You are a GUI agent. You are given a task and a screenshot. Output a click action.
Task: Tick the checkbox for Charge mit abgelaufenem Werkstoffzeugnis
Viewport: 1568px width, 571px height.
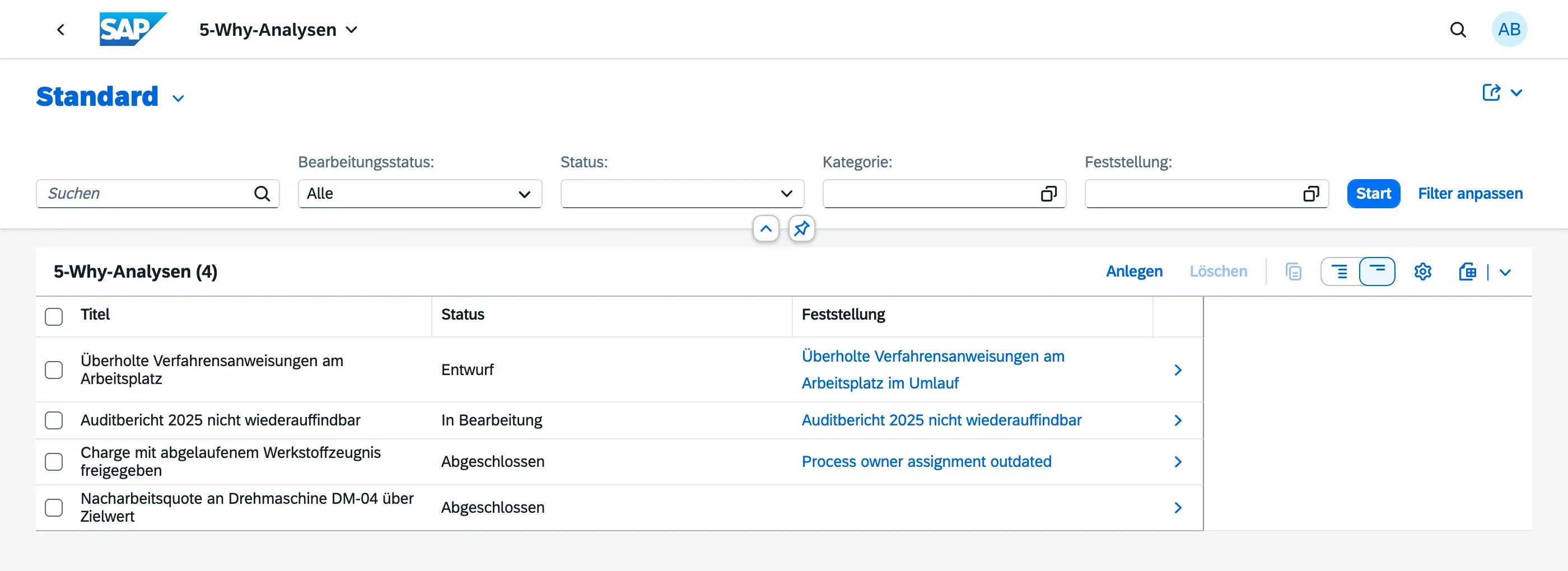(54, 462)
